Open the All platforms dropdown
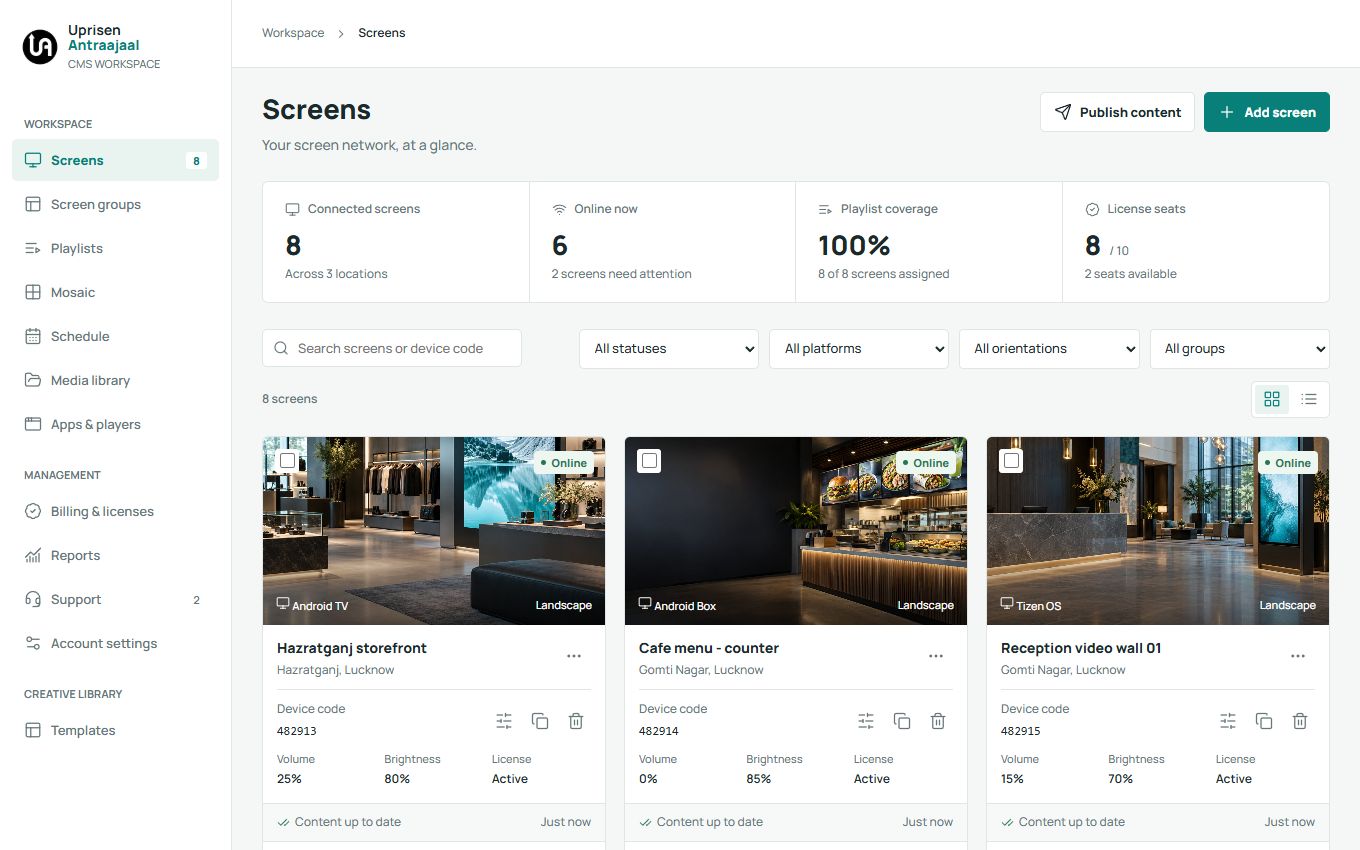Viewport: 1360px width, 850px height. 859,349
